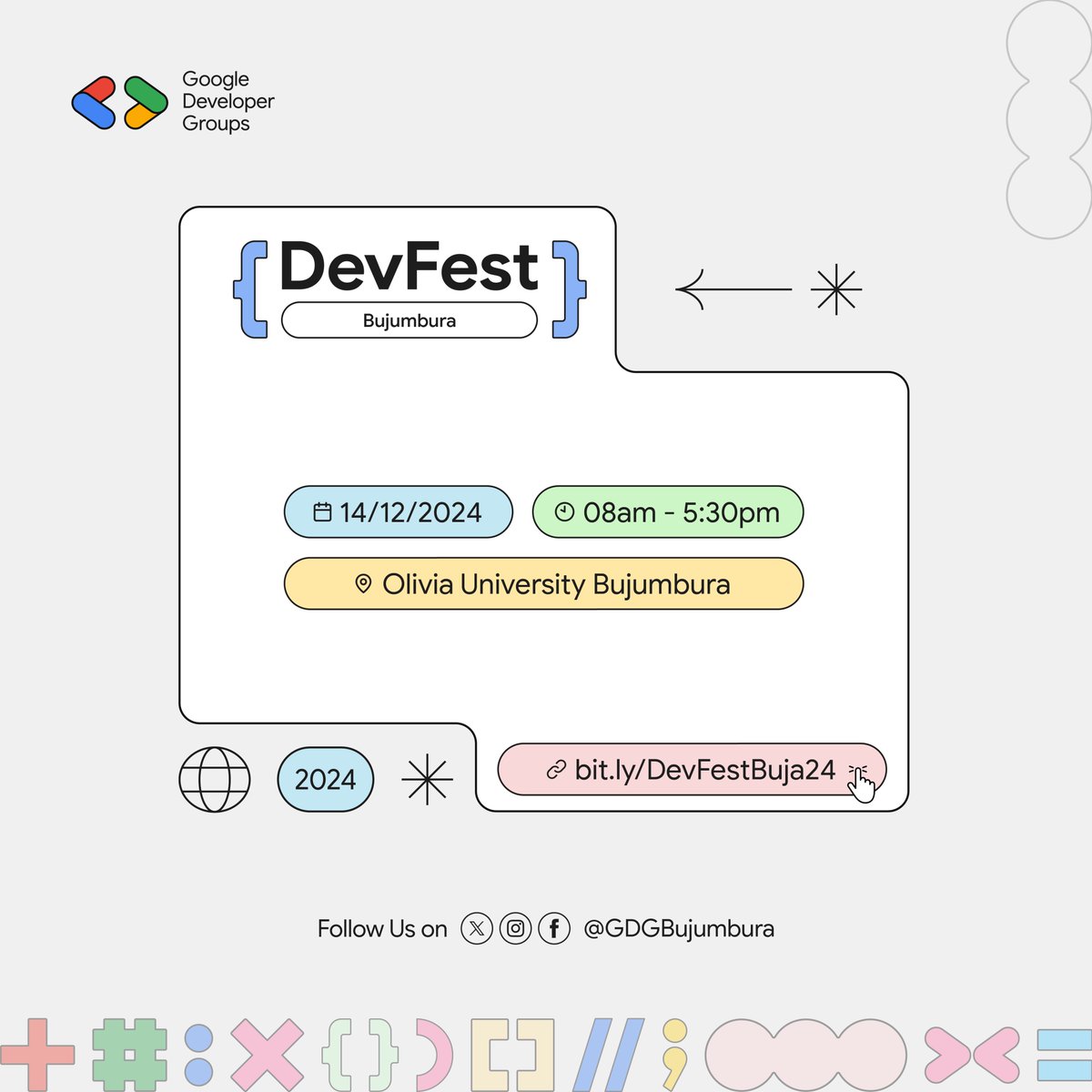Click the clock icon in the time pill

pos(564,511)
